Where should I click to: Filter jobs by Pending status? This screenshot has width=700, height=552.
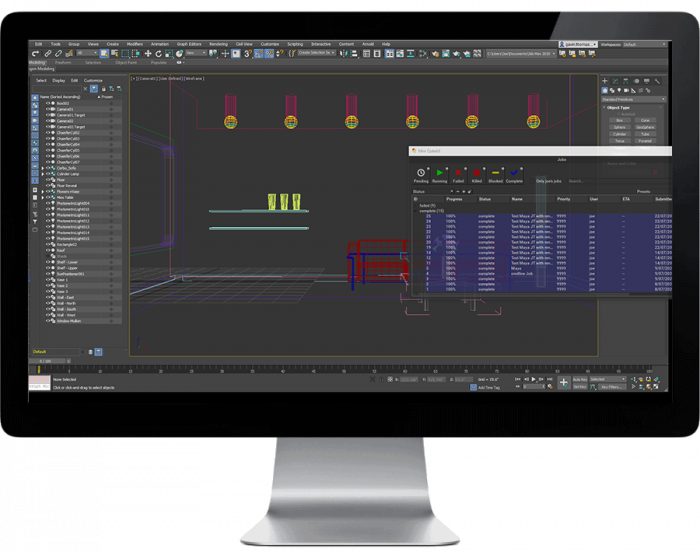click(x=421, y=175)
